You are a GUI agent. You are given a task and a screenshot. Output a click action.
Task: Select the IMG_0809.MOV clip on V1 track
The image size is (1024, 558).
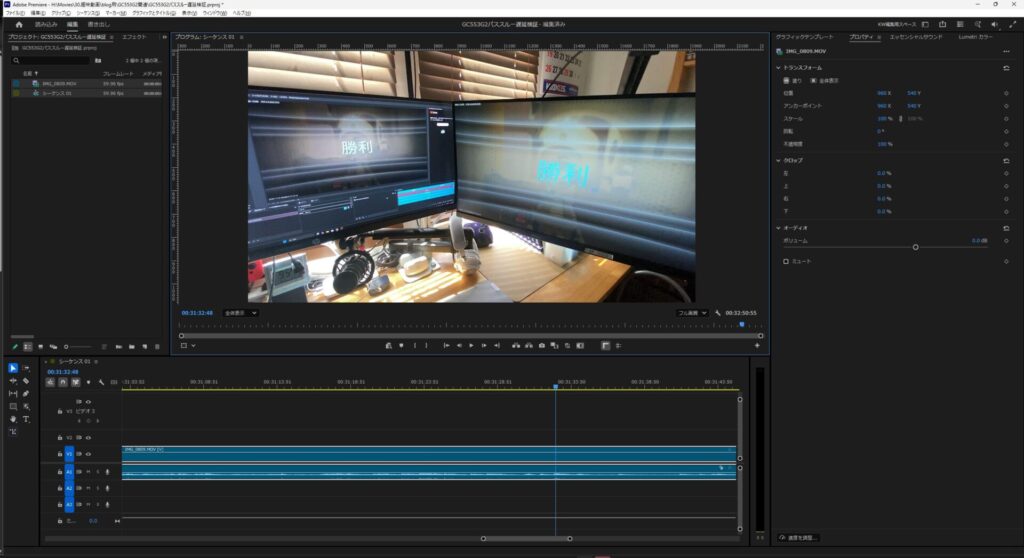click(x=400, y=453)
